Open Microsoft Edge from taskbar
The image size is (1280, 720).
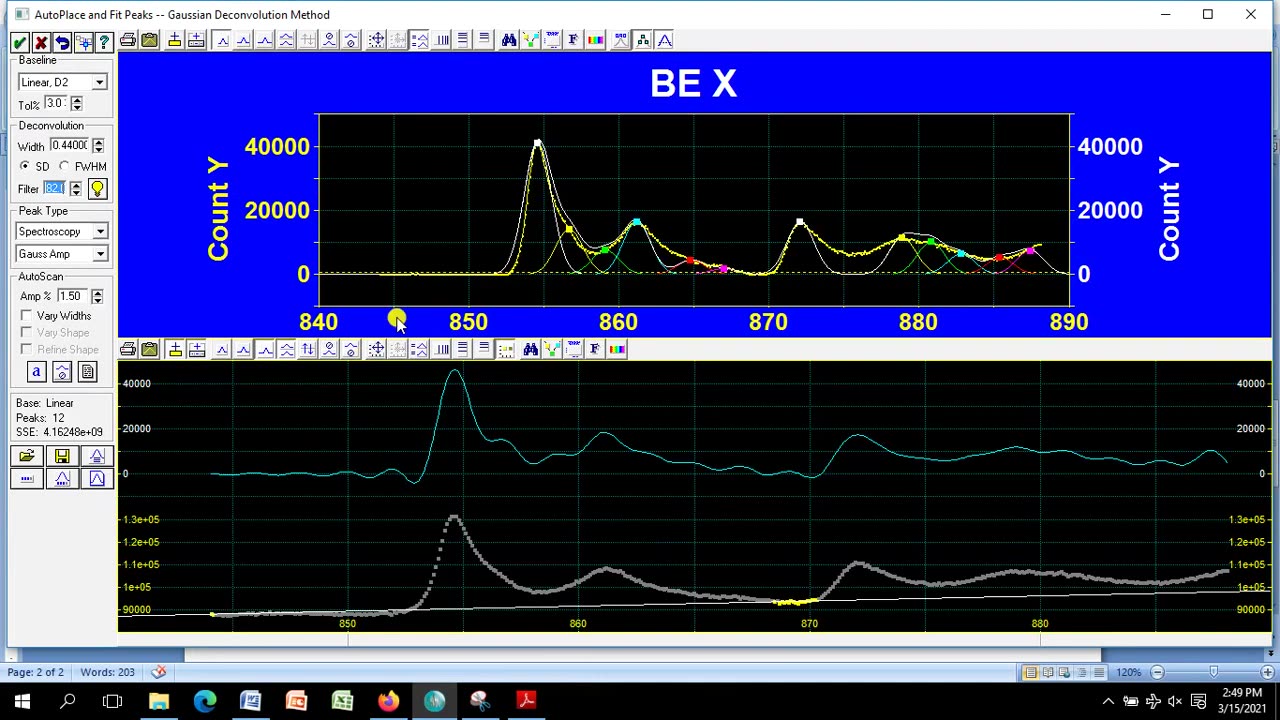204,701
